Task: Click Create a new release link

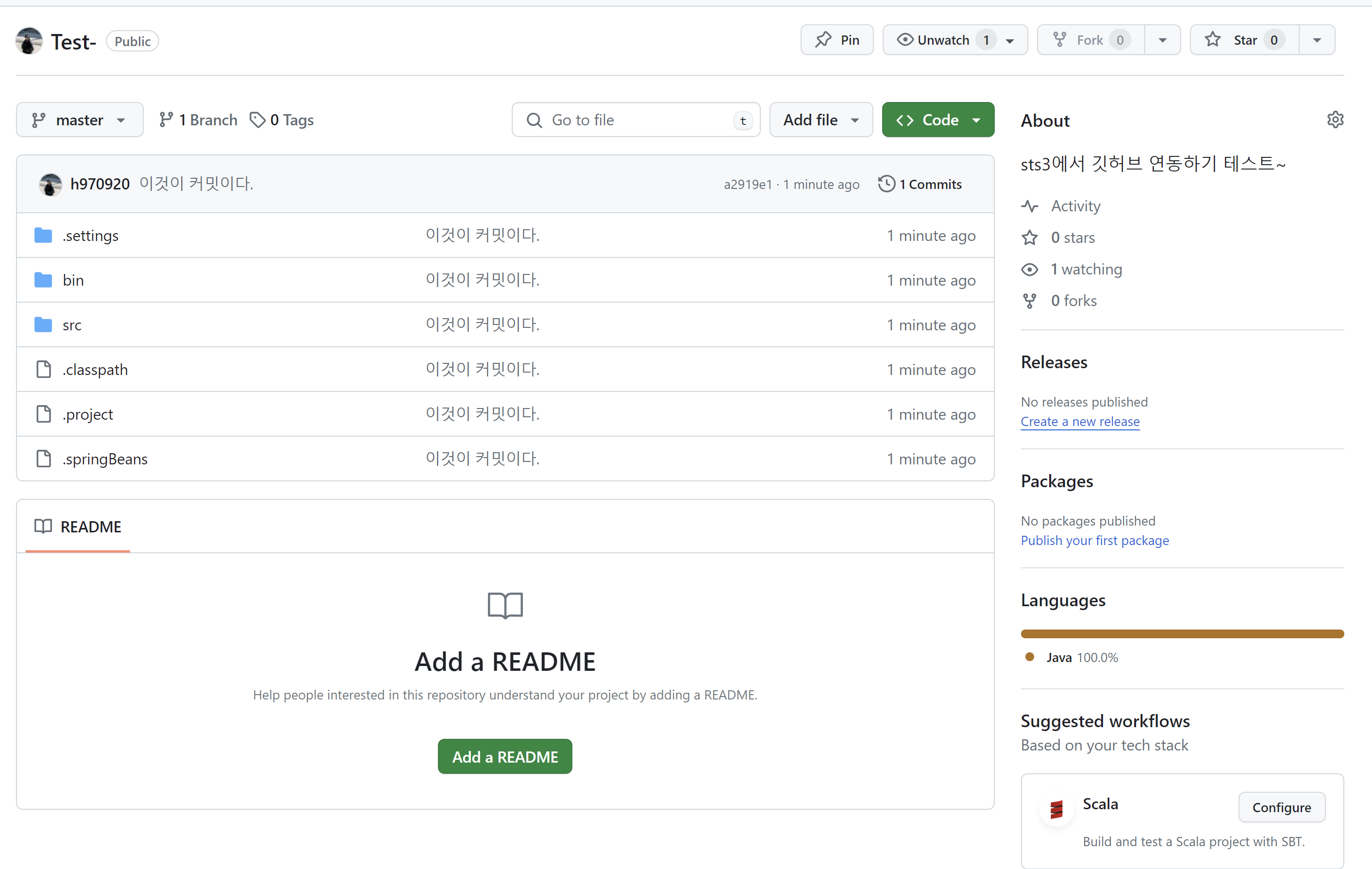Action: pyautogui.click(x=1080, y=422)
